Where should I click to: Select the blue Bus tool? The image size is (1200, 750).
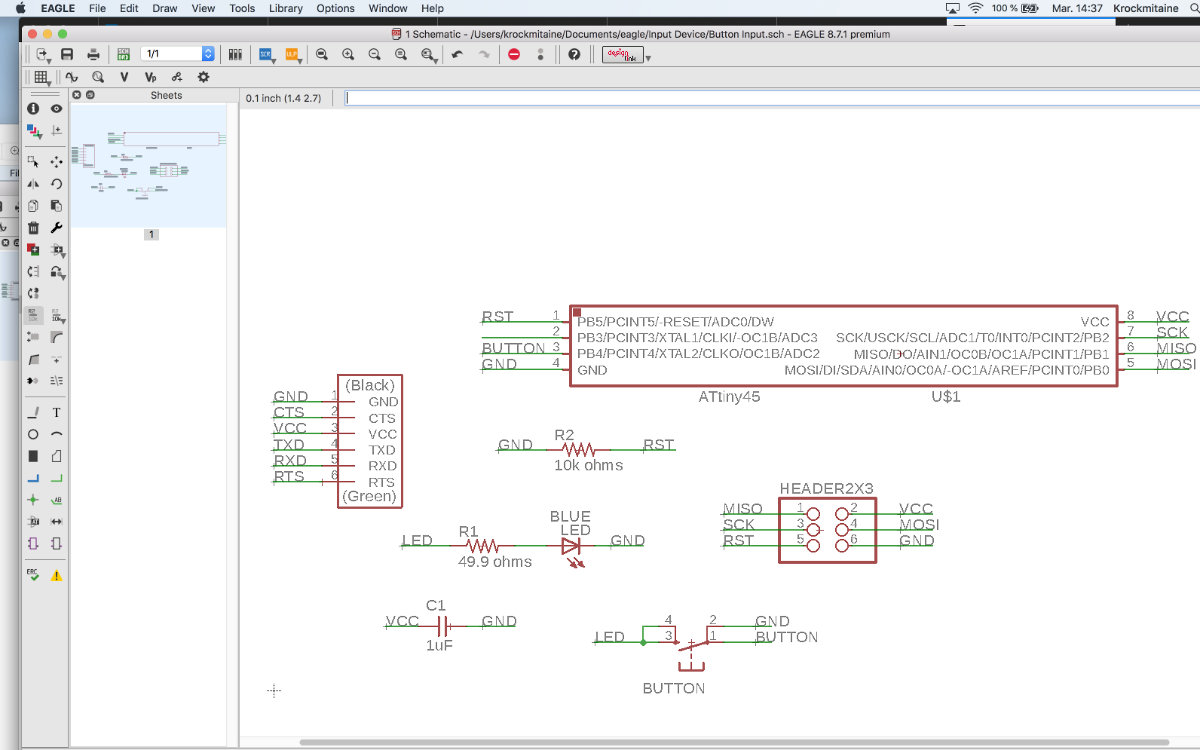(x=33, y=478)
